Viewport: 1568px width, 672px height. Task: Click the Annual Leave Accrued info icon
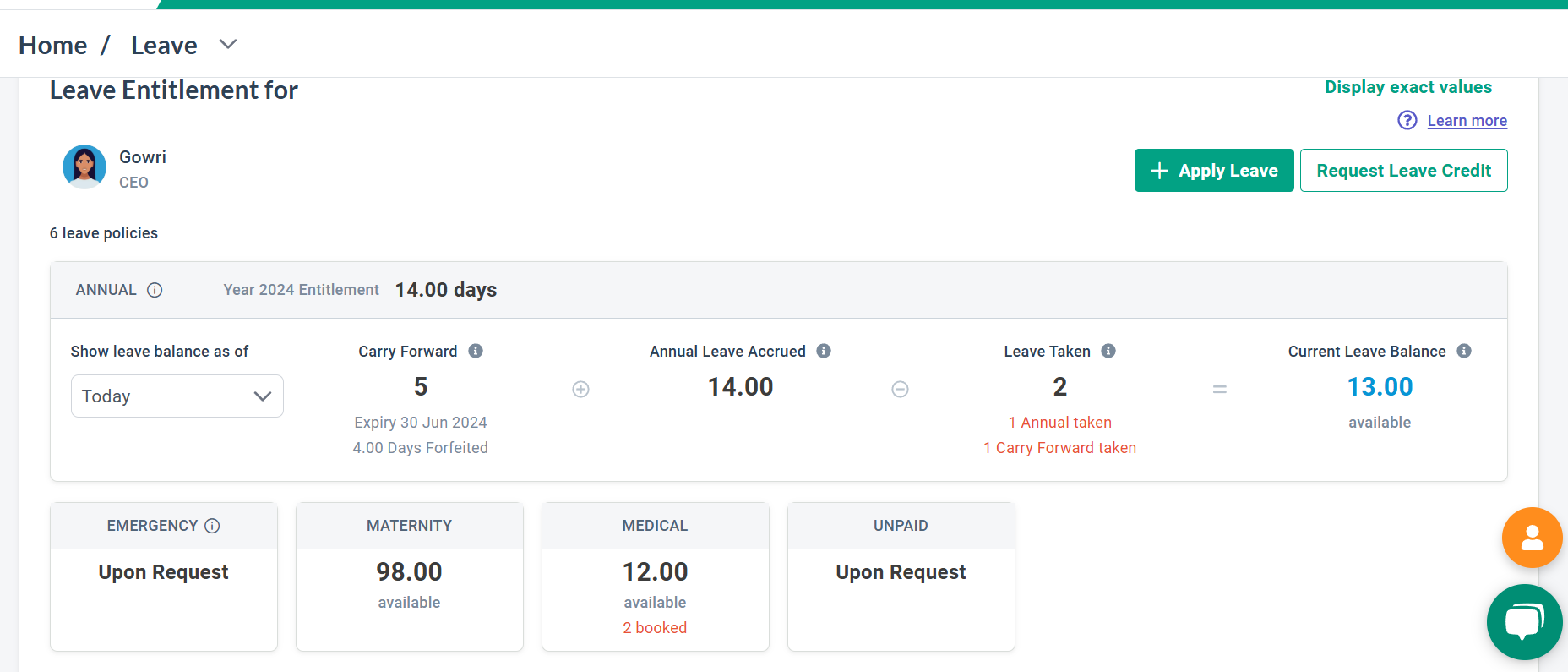[824, 351]
